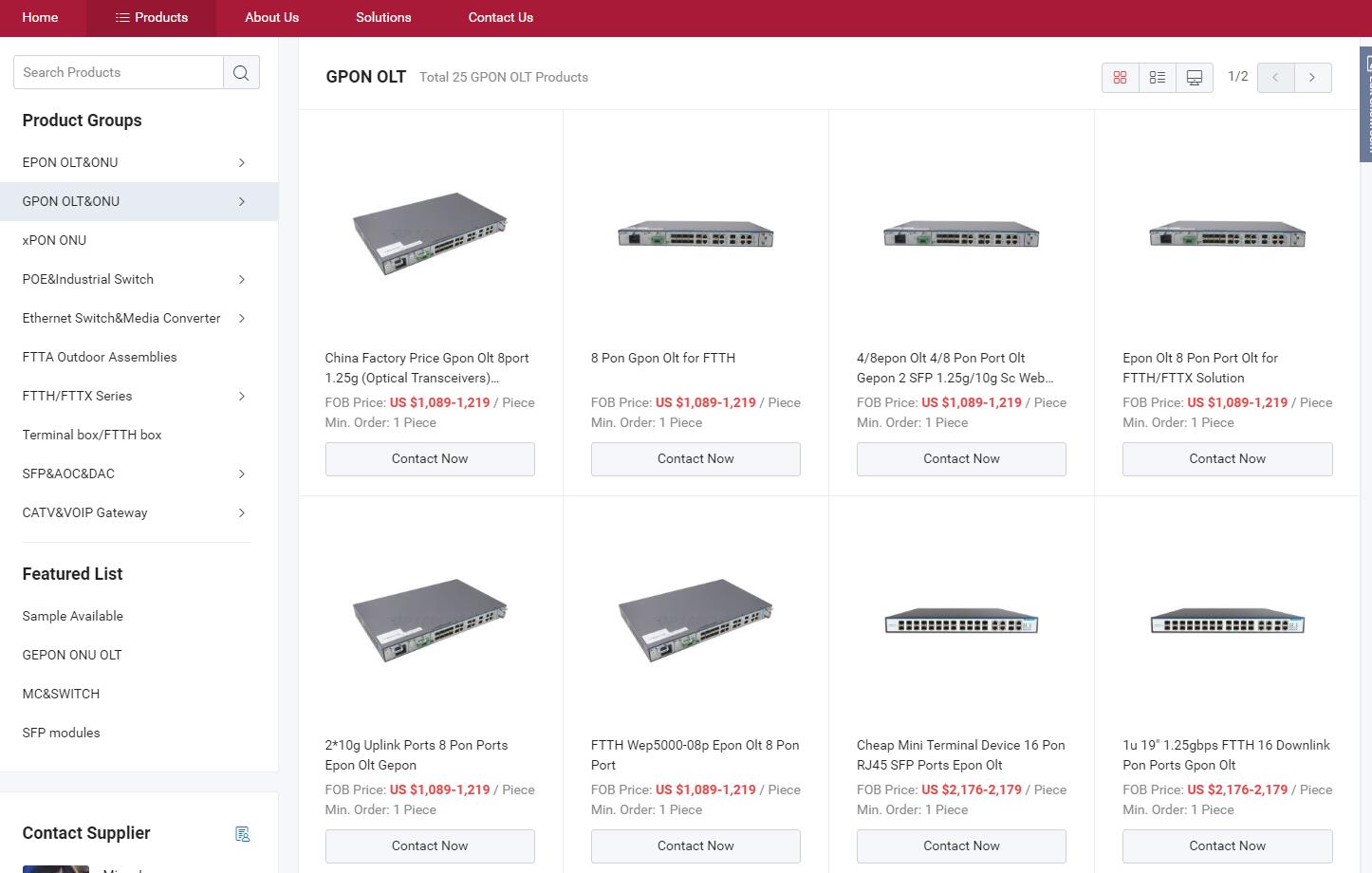
Task: Open Epon Olt 8 Pon Port product image
Action: [1228, 233]
